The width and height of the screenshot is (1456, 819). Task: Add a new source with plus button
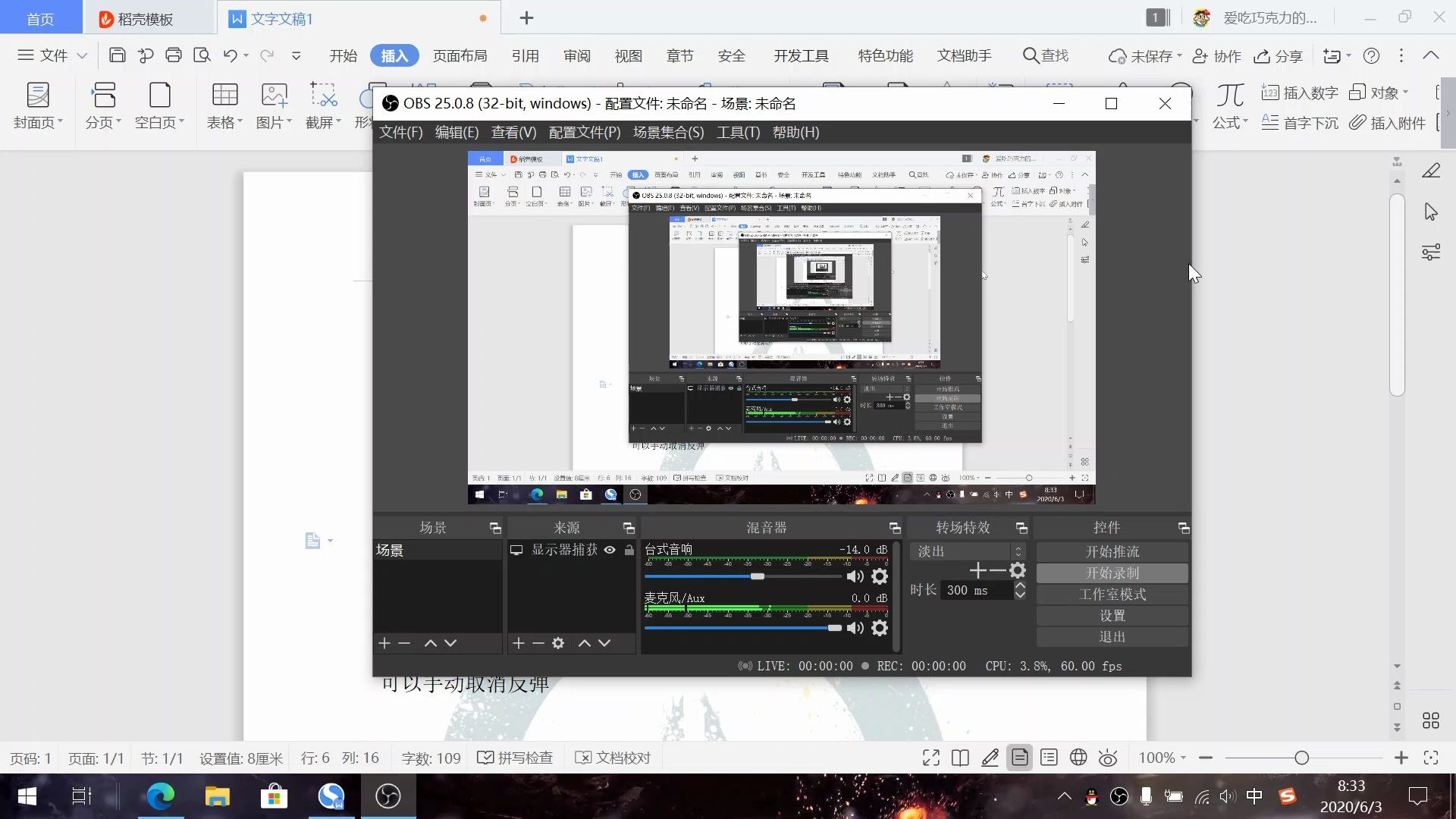pos(518,643)
